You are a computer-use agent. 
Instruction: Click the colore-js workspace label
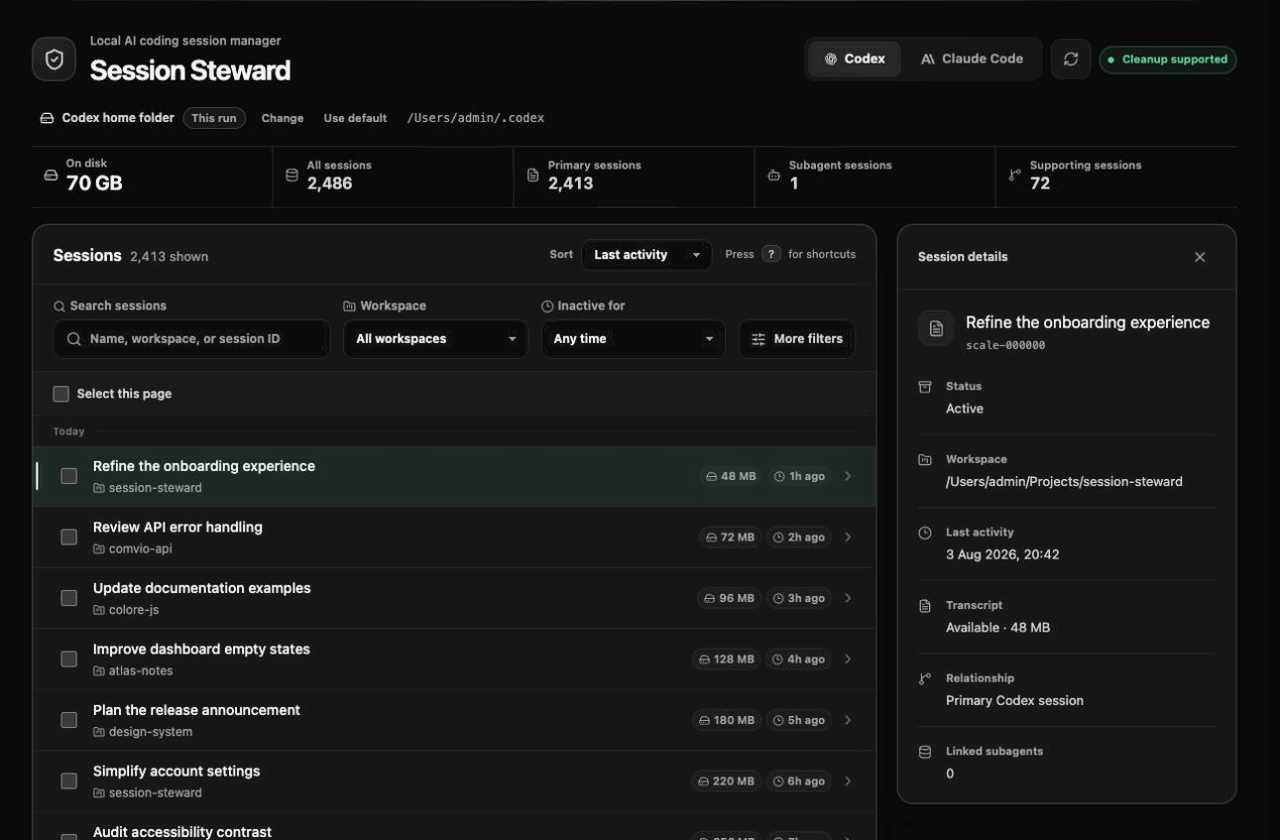click(x=134, y=610)
